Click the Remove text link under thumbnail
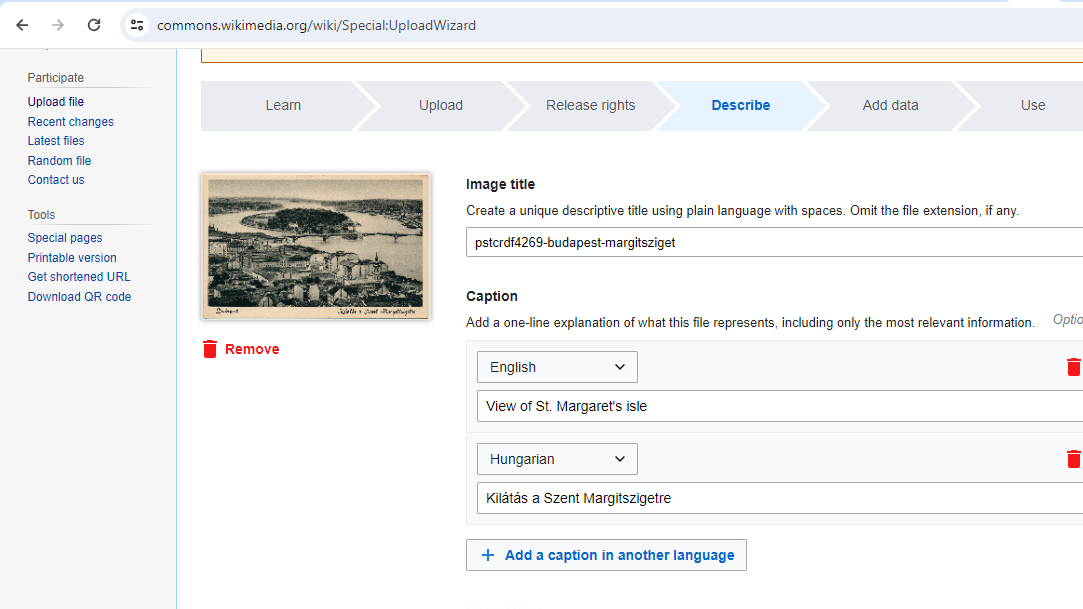 point(252,349)
